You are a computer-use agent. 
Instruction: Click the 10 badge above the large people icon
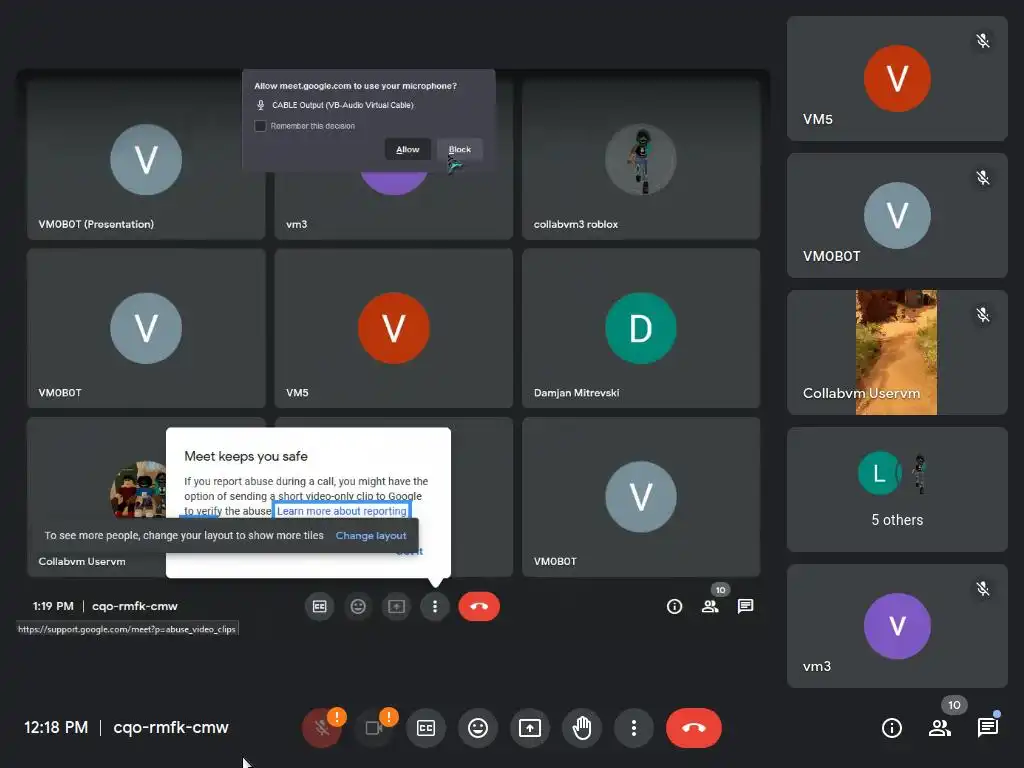coord(954,705)
